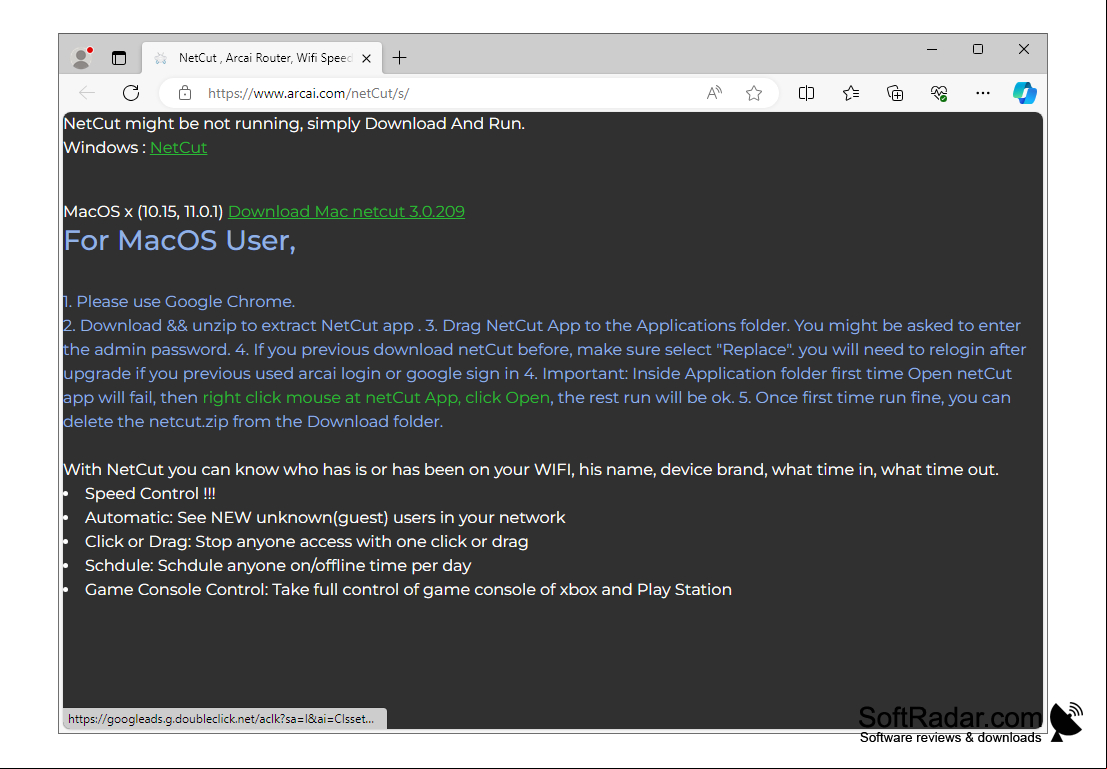Maximize the browser window
Image resolution: width=1107 pixels, height=769 pixels.
point(978,49)
